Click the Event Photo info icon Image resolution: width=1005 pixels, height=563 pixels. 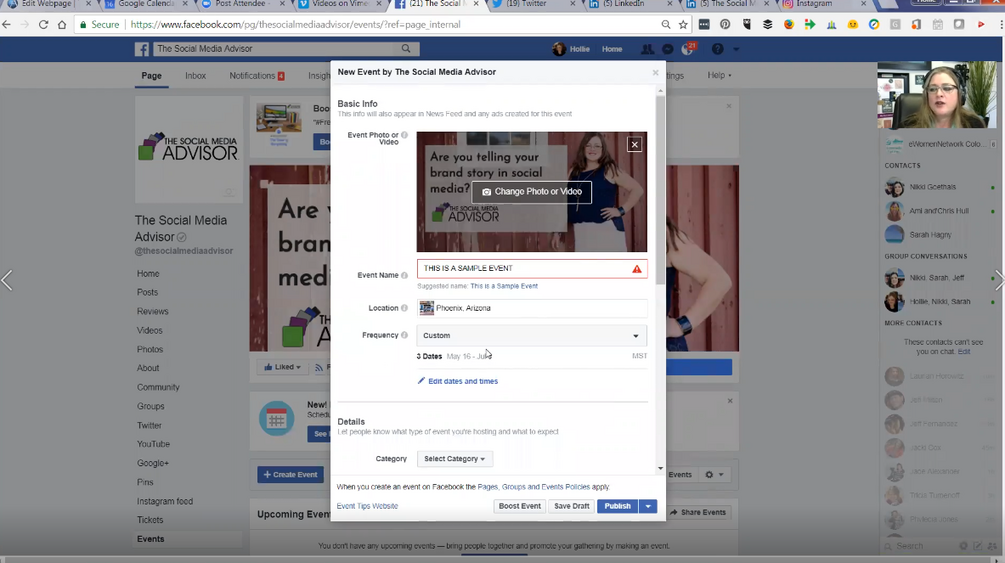404,135
